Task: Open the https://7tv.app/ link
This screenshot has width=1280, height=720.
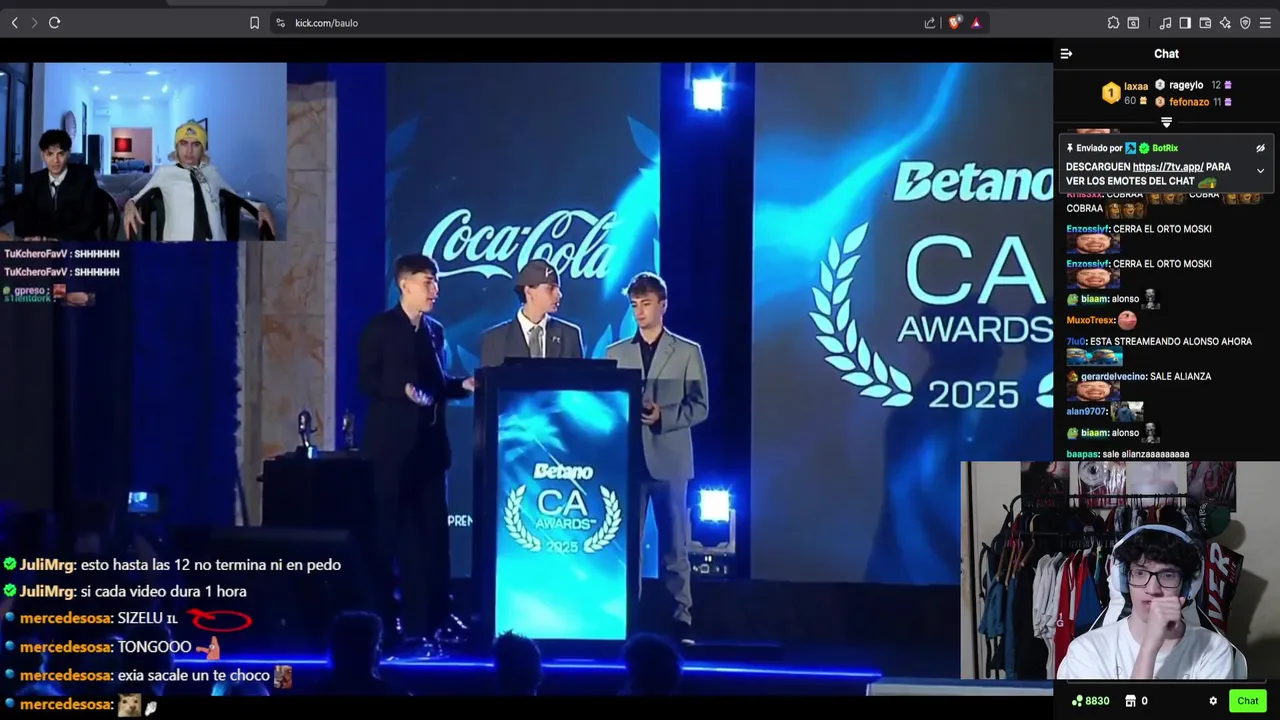Action: (x=1168, y=167)
